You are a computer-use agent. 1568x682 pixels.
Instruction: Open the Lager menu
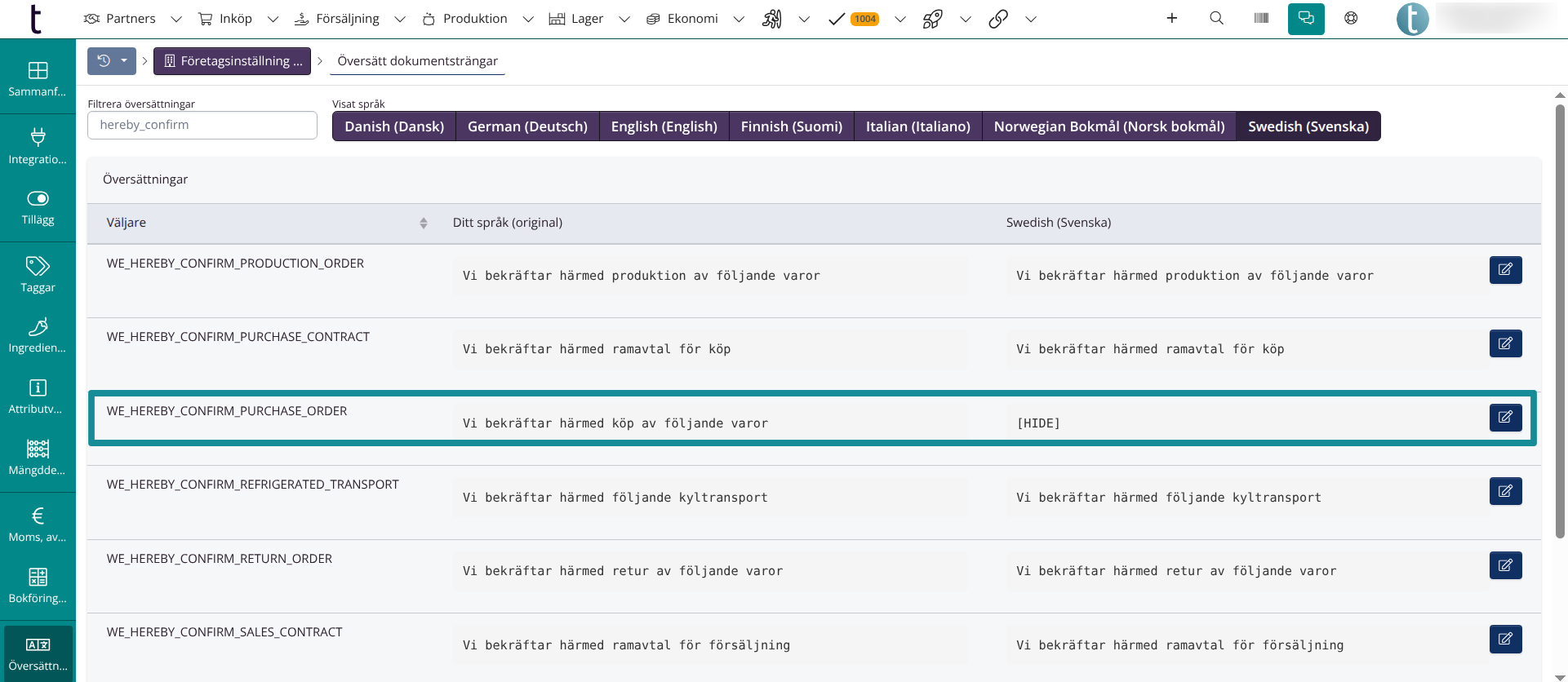(576, 19)
